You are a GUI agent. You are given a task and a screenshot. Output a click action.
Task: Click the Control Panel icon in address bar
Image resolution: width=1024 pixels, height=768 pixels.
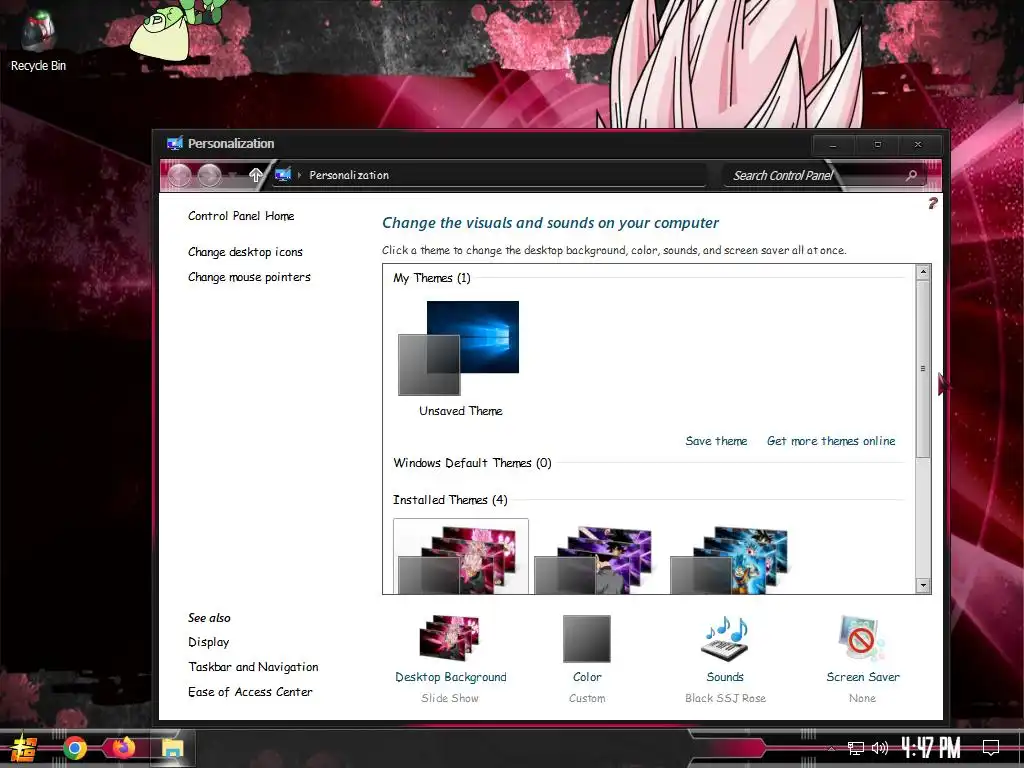[x=283, y=174]
